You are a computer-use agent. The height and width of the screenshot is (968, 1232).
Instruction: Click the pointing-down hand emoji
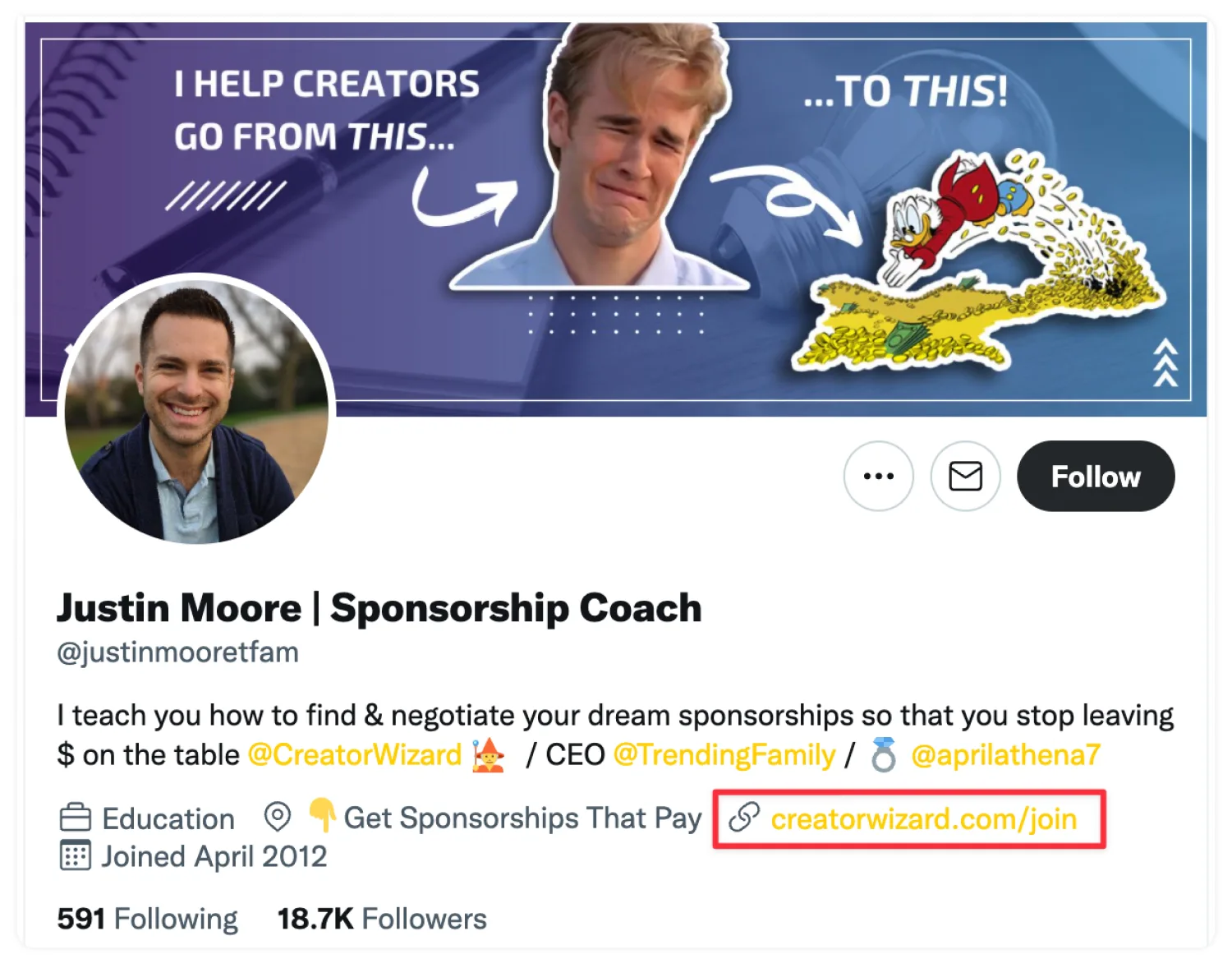322,816
